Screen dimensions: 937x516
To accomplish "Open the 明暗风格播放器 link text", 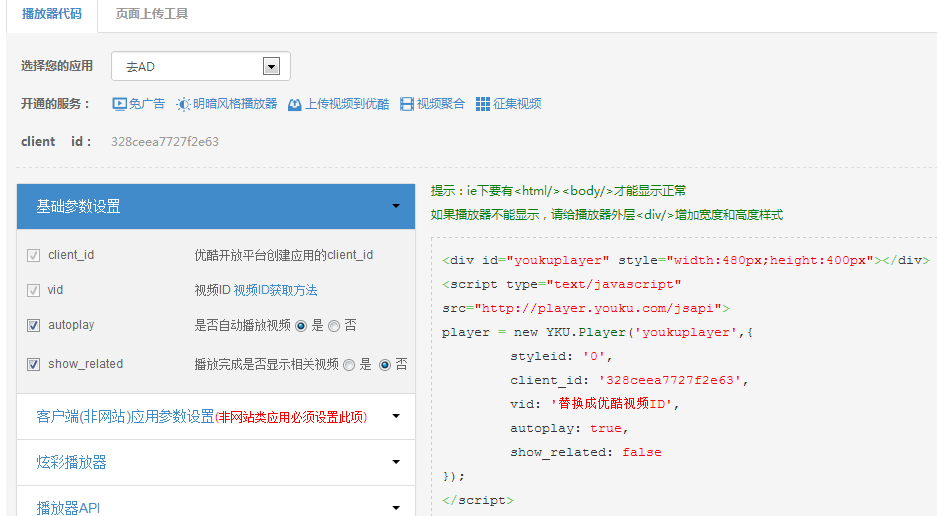I will pyautogui.click(x=235, y=103).
